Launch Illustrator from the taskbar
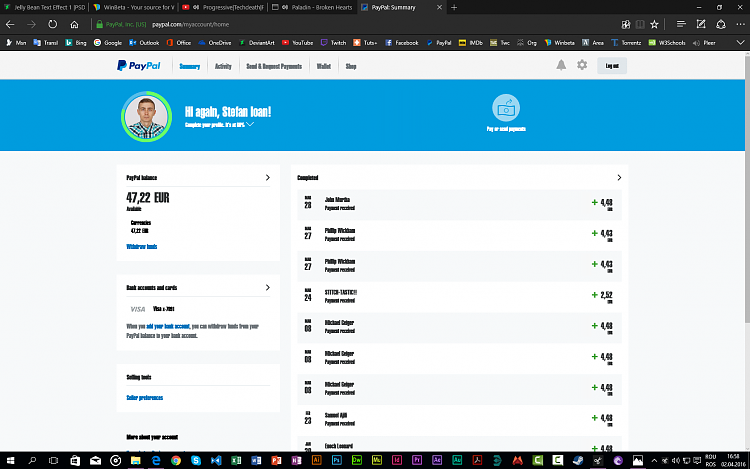Screen dimensions: 750x469 point(317,460)
